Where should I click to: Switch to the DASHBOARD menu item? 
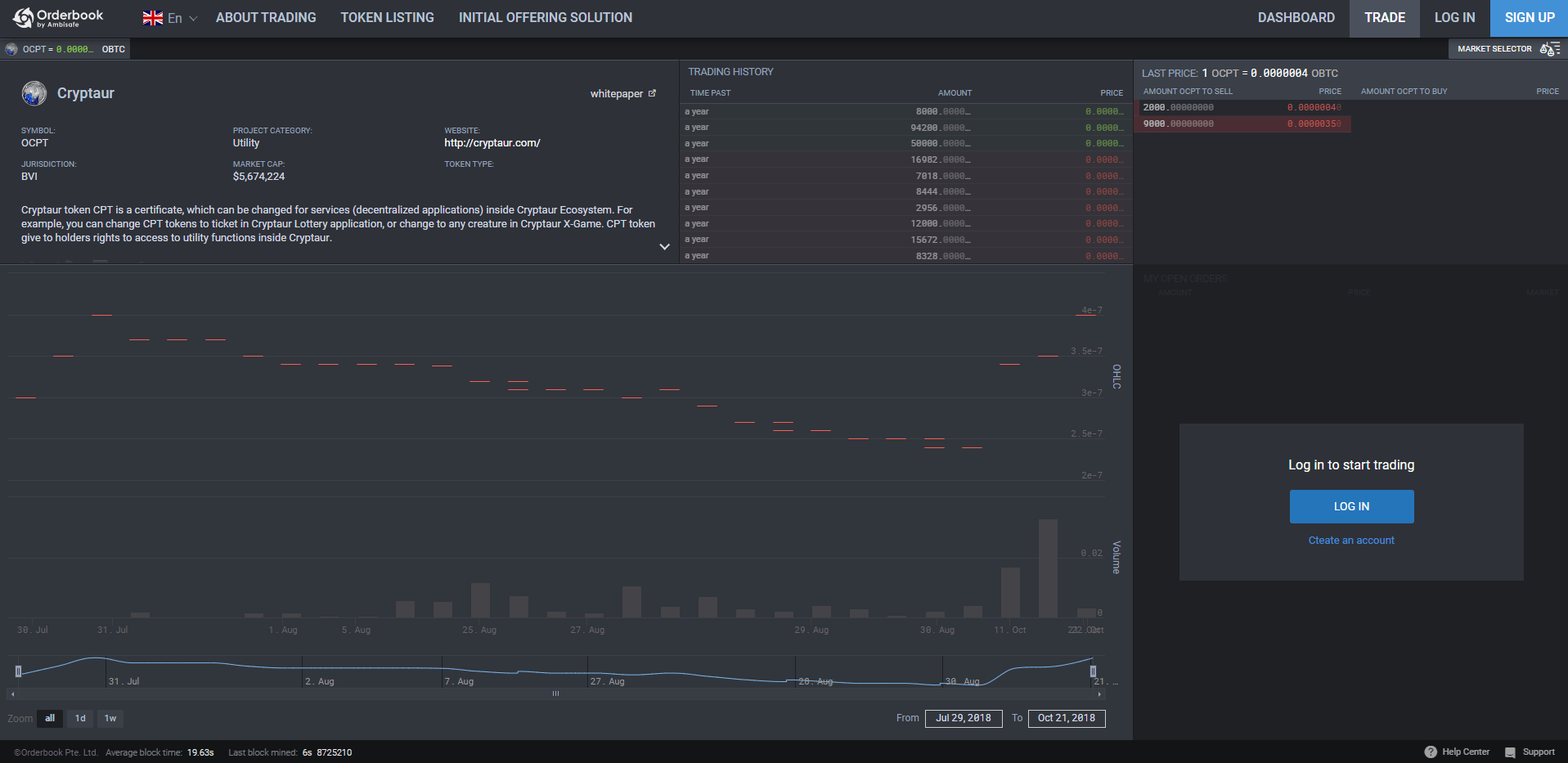(x=1296, y=16)
